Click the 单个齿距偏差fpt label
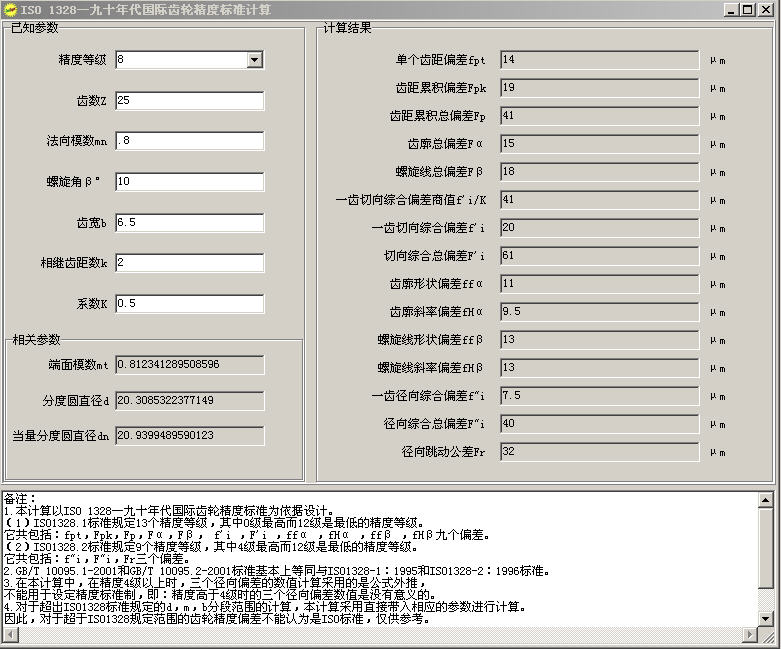781x649 pixels. coord(440,60)
